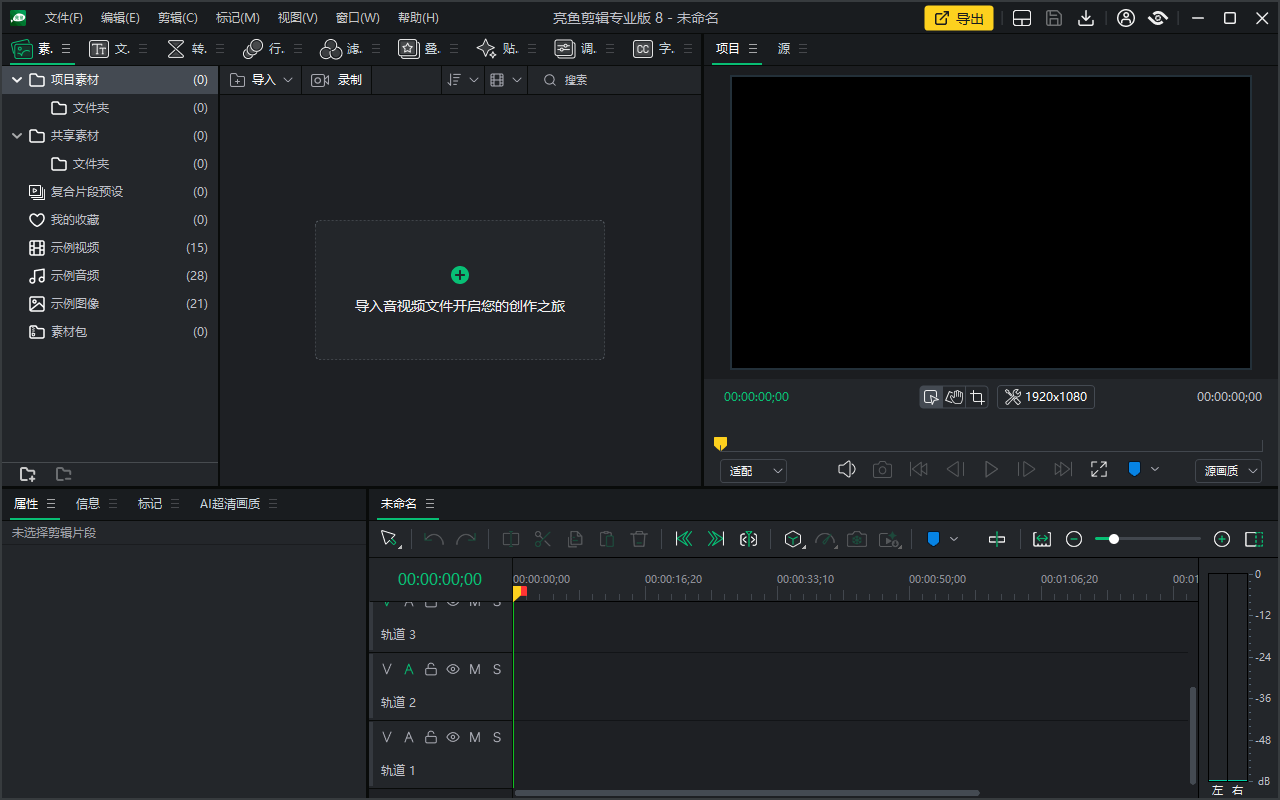This screenshot has width=1280, height=800.
Task: Click the fit-timeline-to-width icon
Action: 1042,539
